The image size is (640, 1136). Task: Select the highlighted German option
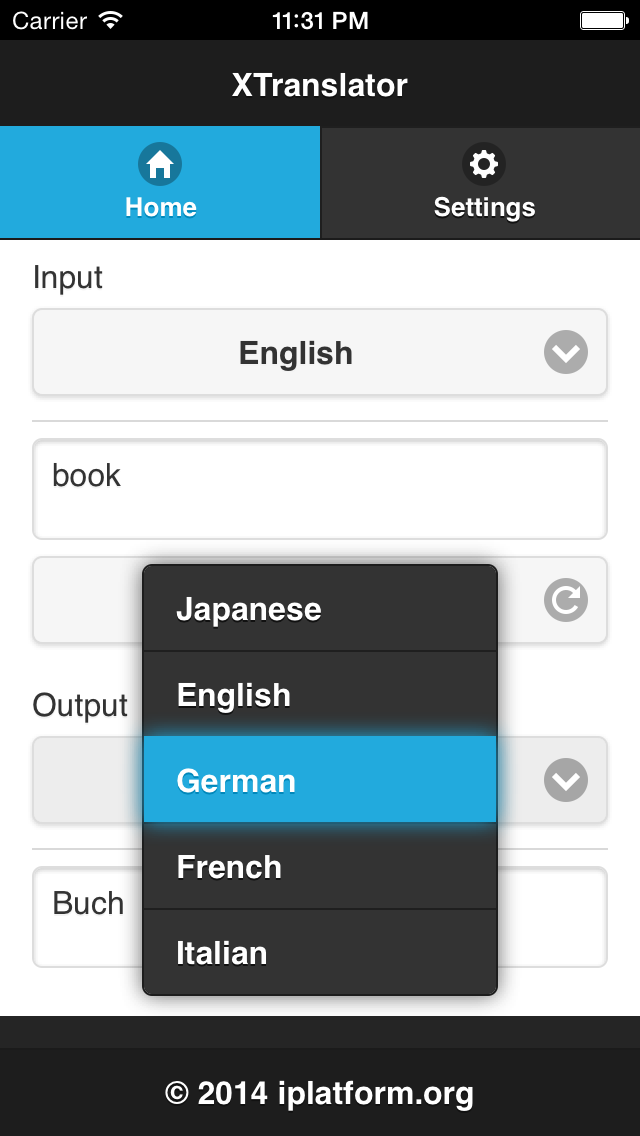[320, 780]
